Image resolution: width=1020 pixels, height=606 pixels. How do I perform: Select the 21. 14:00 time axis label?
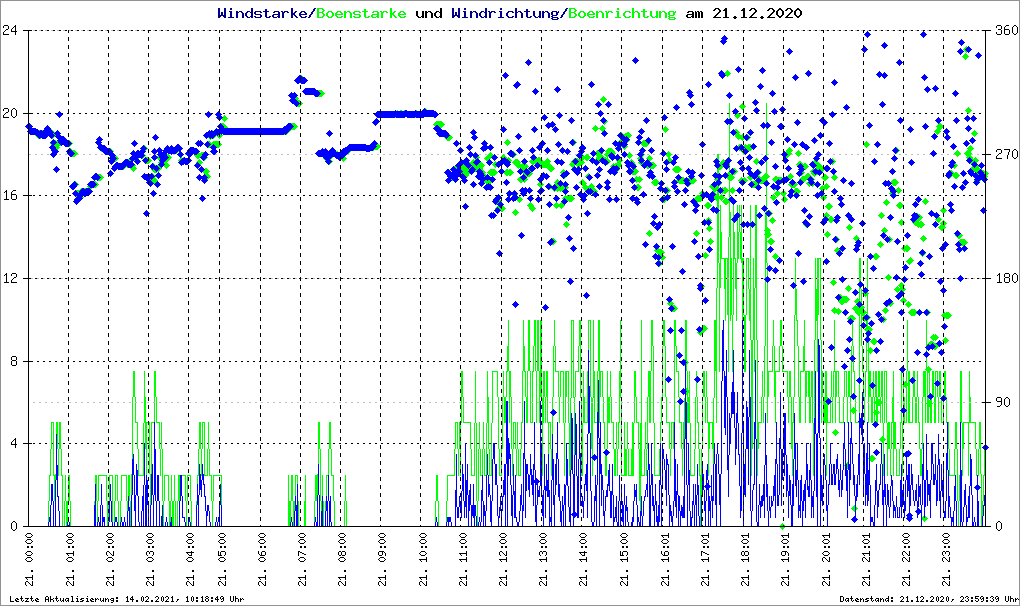tap(583, 562)
